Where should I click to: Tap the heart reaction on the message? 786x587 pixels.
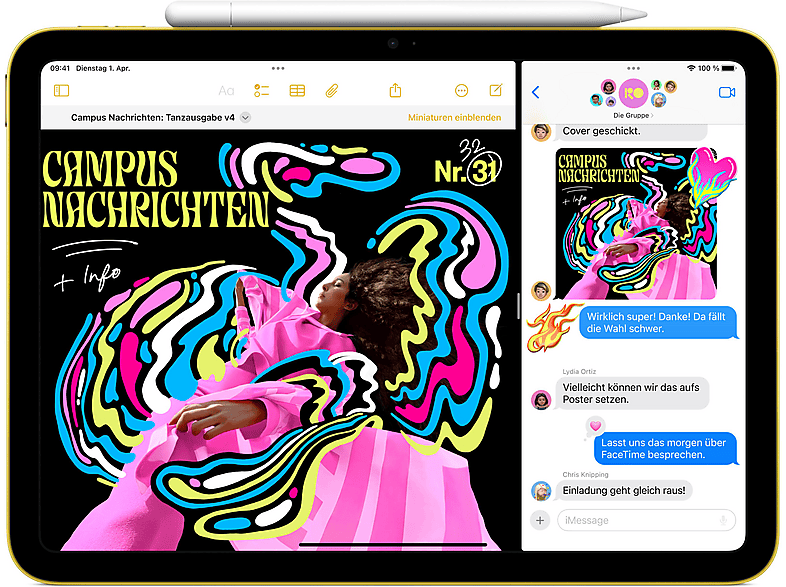pyautogui.click(x=595, y=425)
